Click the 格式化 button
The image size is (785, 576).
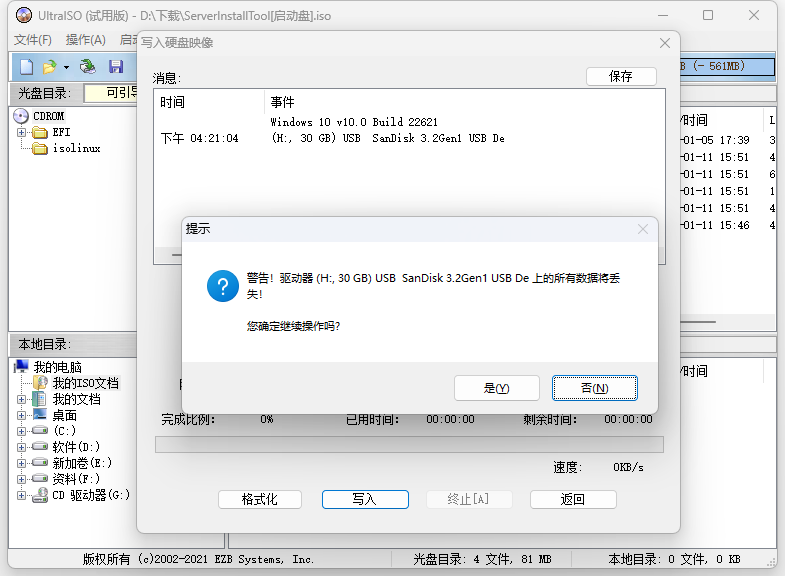260,499
